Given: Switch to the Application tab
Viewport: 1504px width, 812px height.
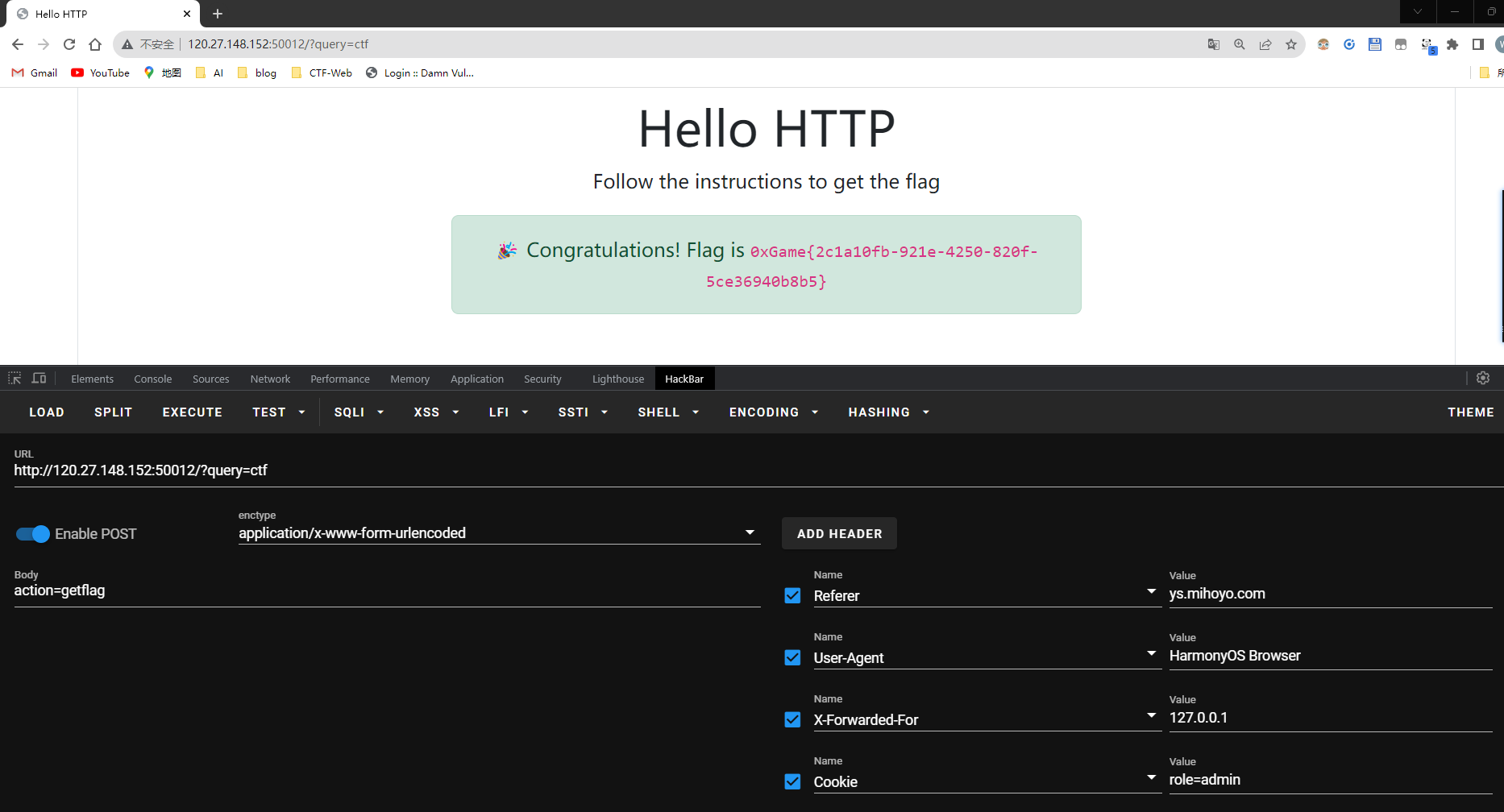Looking at the screenshot, I should (x=477, y=379).
